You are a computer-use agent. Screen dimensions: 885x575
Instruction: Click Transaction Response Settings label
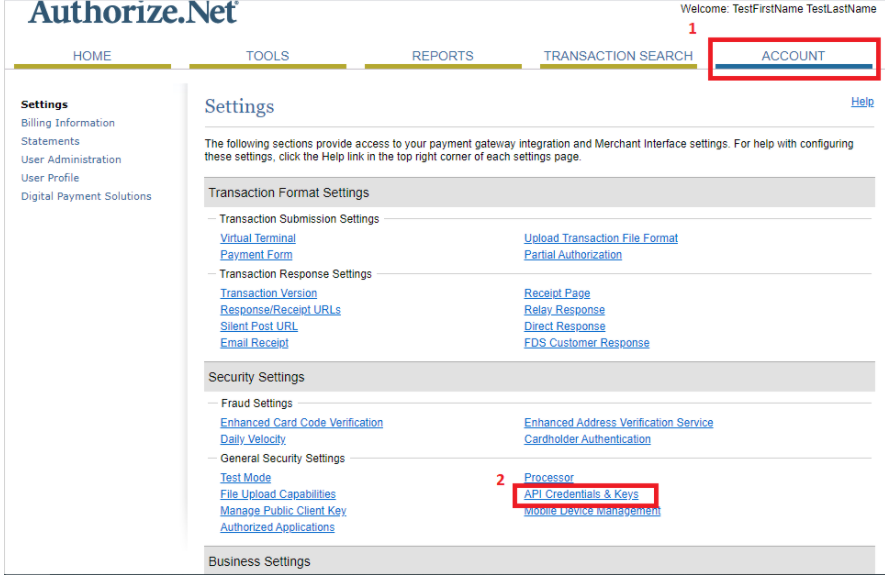pyautogui.click(x=296, y=274)
